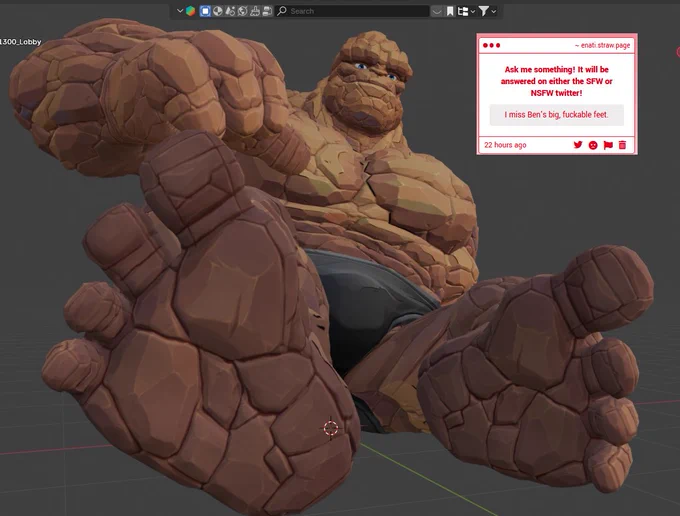680x516 pixels.
Task: Click the red 3D cursor crosshair
Action: [331, 428]
